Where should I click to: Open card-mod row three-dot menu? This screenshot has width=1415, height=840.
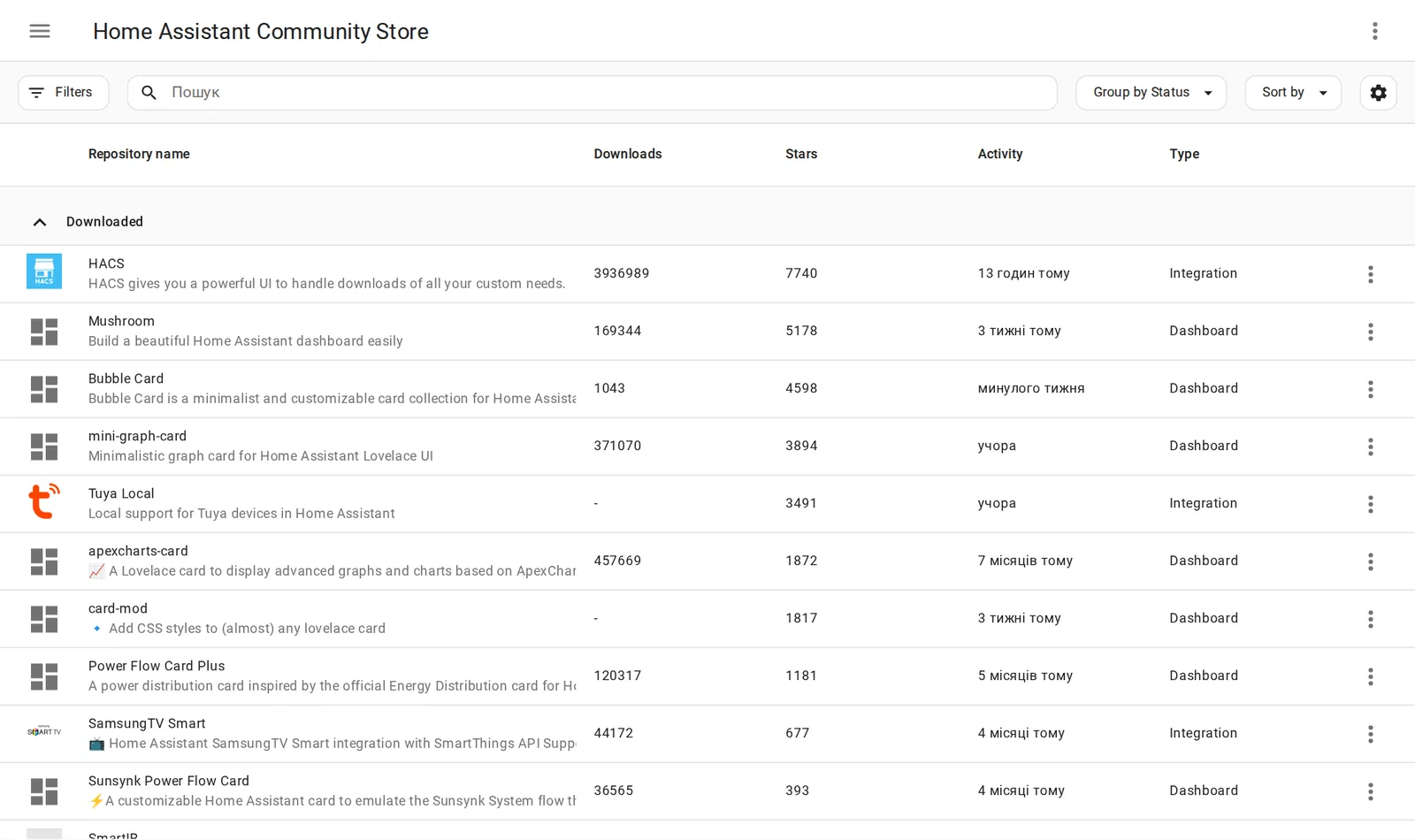tap(1370, 619)
